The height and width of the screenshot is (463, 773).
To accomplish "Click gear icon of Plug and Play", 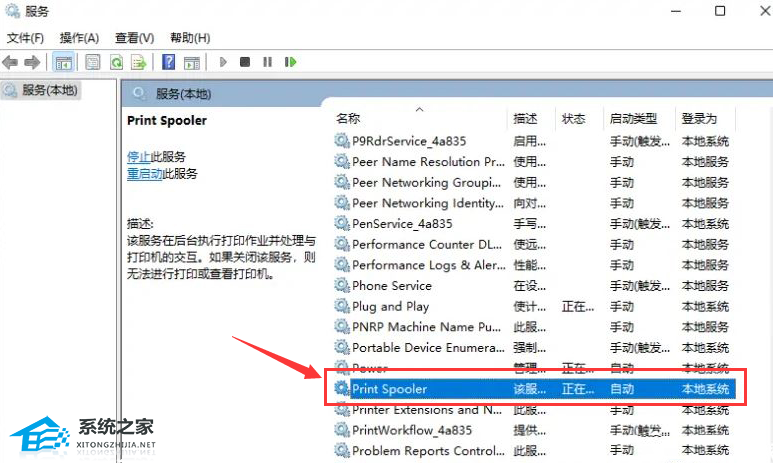I will (342, 306).
